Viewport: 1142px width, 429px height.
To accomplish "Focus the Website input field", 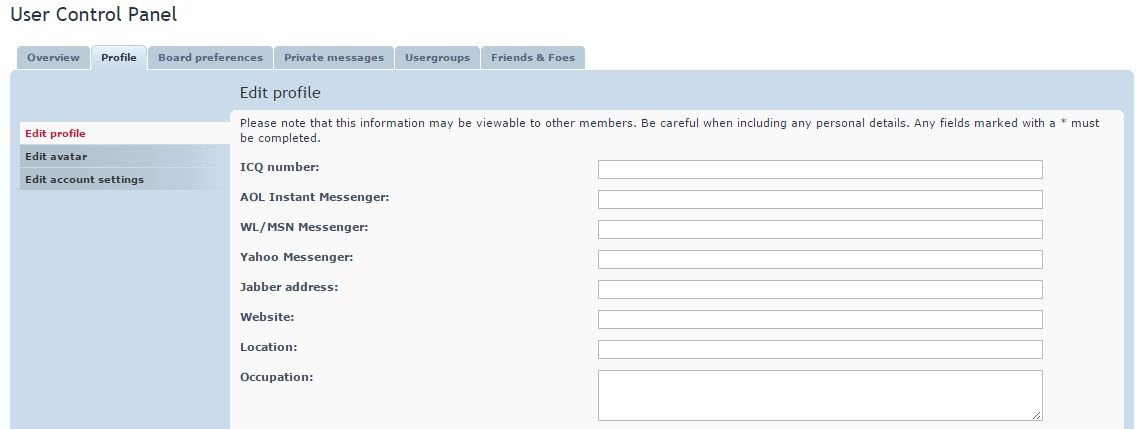I will 820,319.
